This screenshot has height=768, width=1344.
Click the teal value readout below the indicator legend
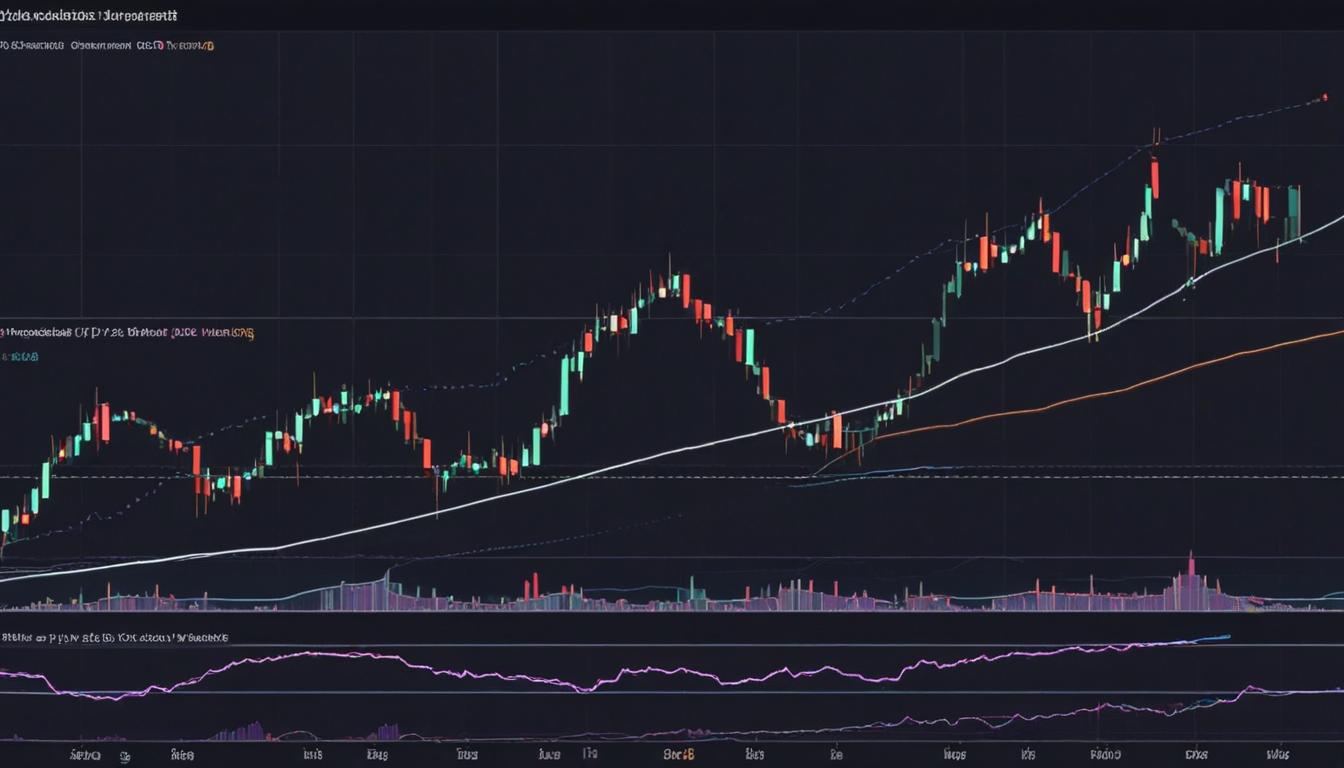tap(20, 355)
